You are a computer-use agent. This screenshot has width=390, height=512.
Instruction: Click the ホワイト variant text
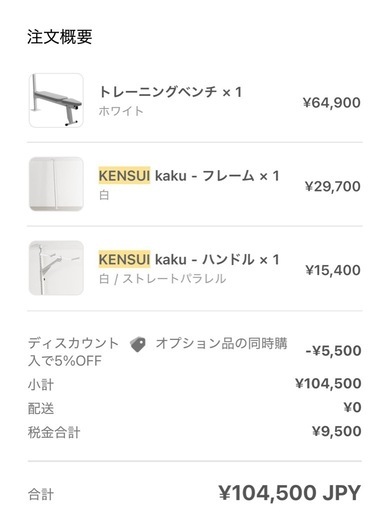pos(121,111)
